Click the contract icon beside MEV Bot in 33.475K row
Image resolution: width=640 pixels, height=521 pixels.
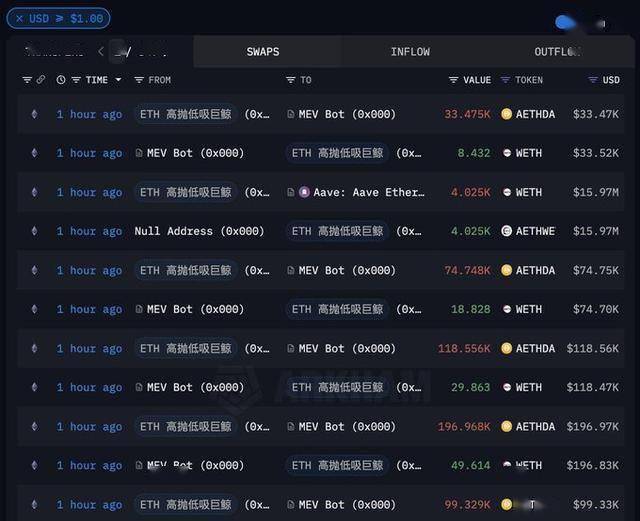click(290, 114)
